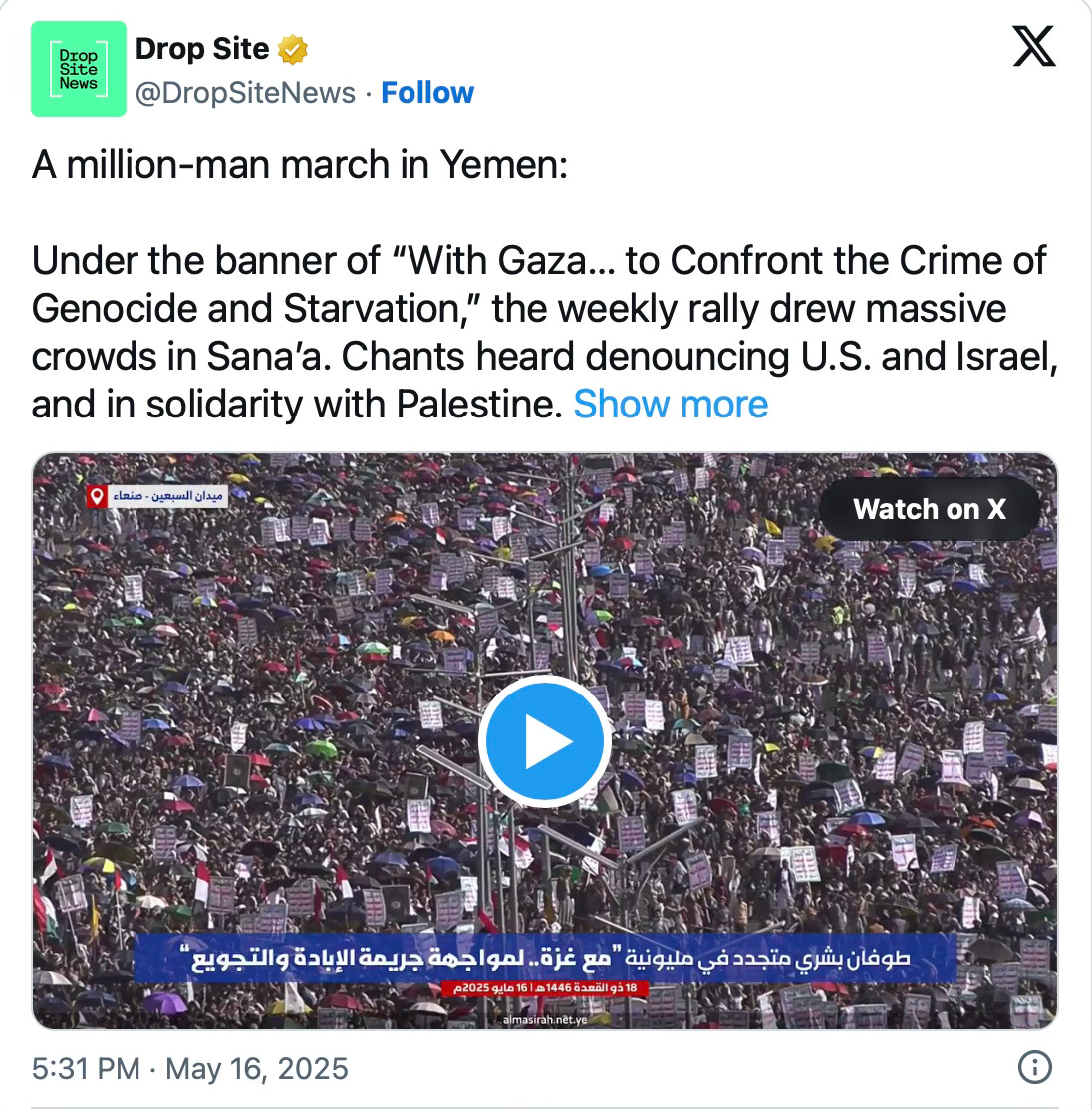Screen dimensions: 1092x1110
Task: Click the red date strip under the banner
Action: 545,988
